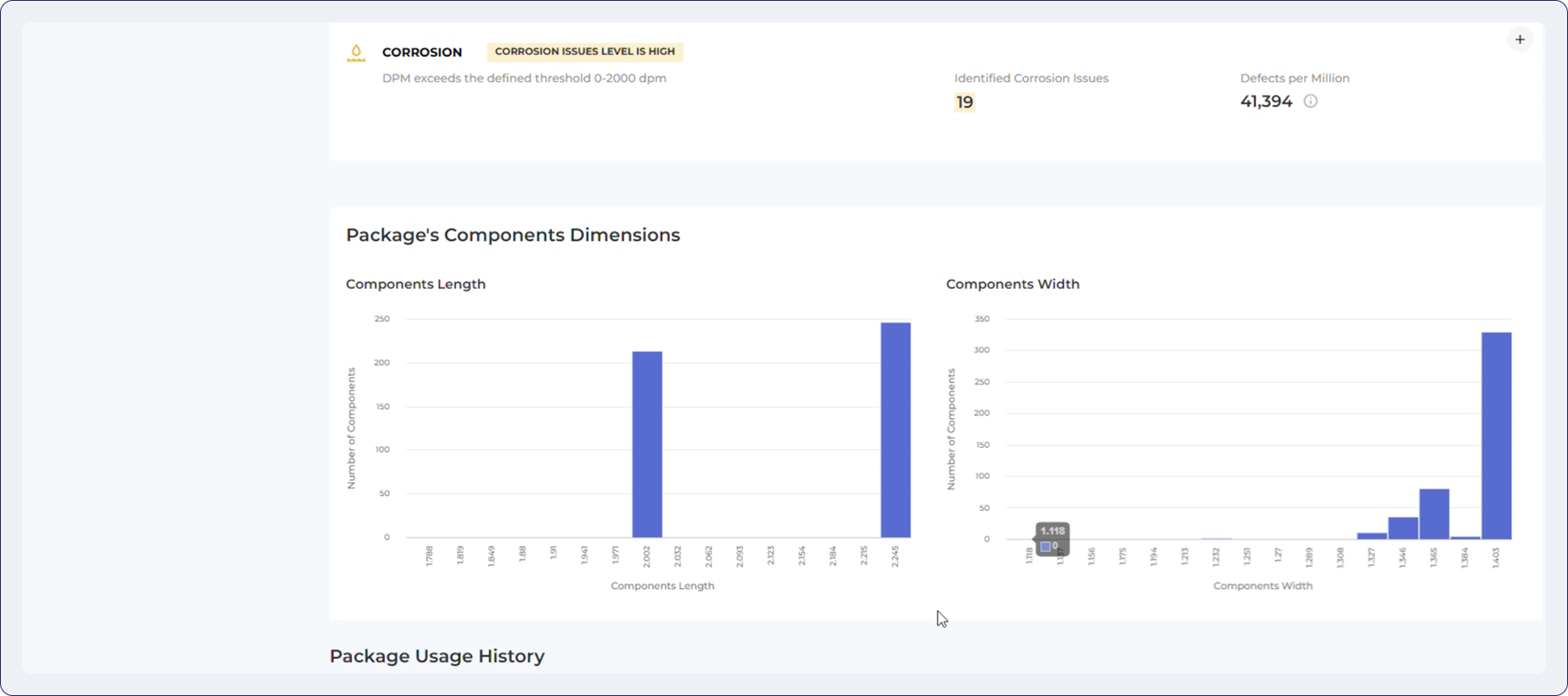Screen dimensions: 1568x696
Task: Select the 2.245 bar in Components Length chart
Action: click(896, 429)
